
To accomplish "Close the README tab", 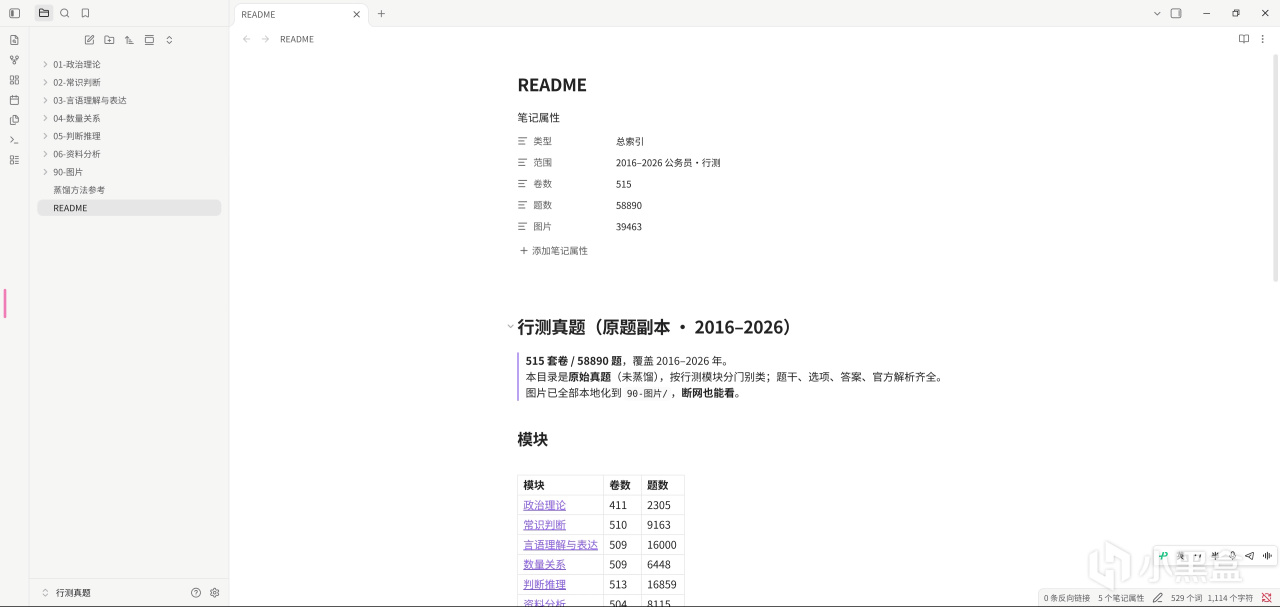I will point(357,14).
